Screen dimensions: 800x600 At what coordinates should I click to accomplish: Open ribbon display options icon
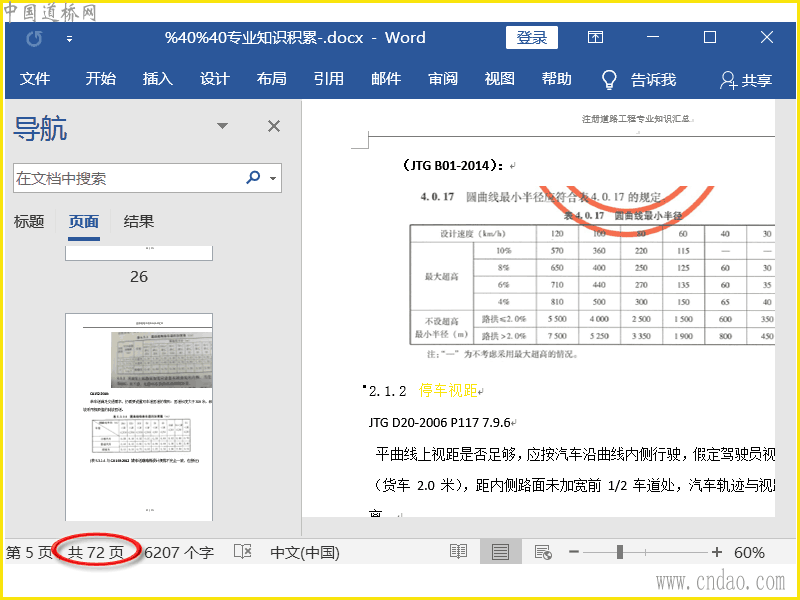595,37
